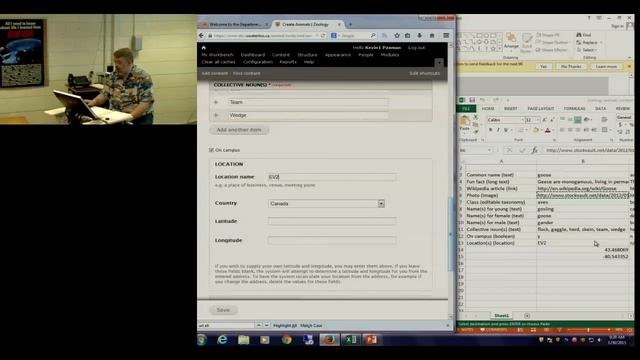Open the Excel DATA tab
This screenshot has height=360, width=640.
click(x=600, y=109)
